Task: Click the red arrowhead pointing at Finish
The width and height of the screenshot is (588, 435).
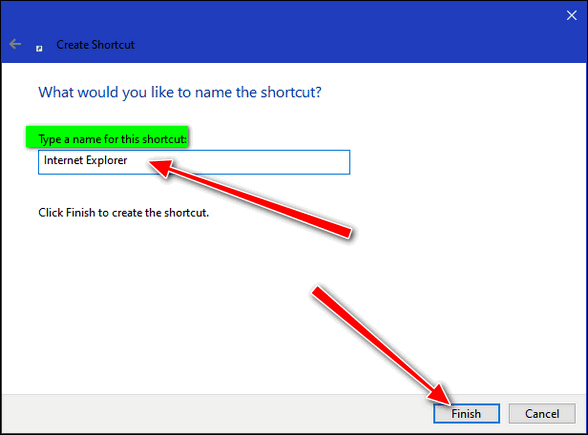Action: point(440,394)
